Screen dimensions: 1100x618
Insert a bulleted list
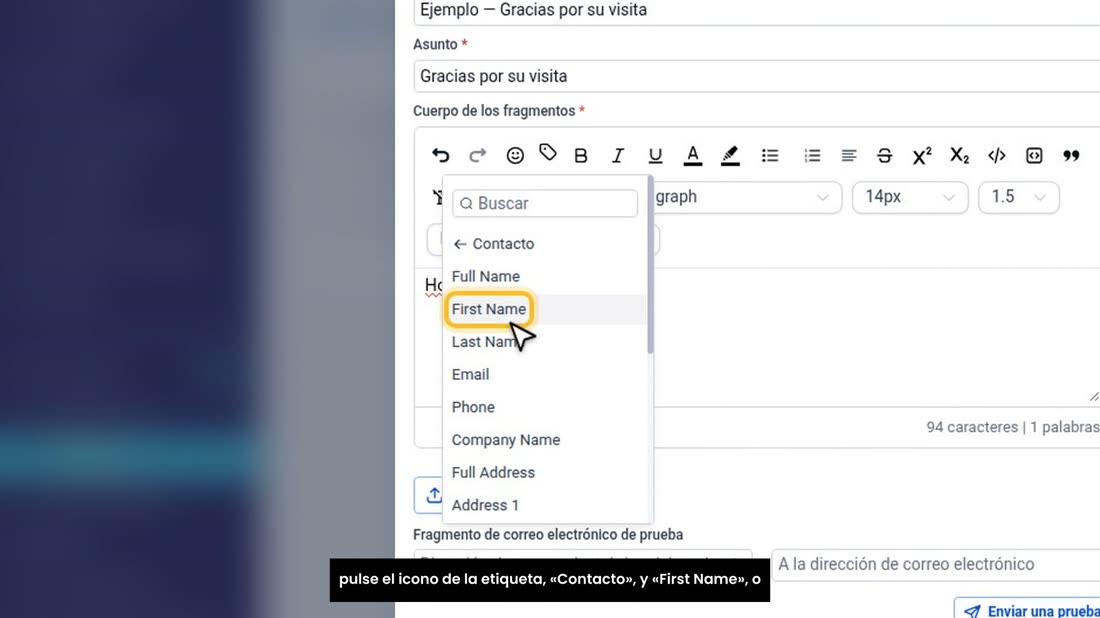point(770,156)
